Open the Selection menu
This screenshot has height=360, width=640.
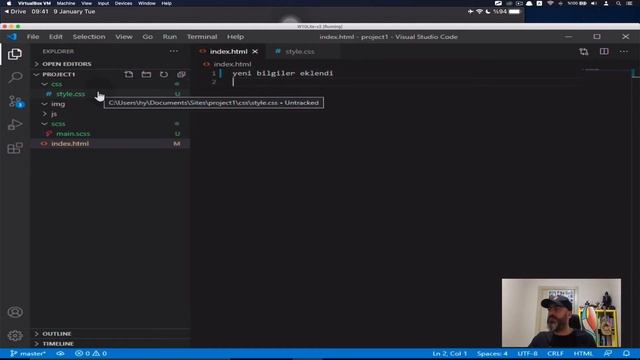[89, 37]
